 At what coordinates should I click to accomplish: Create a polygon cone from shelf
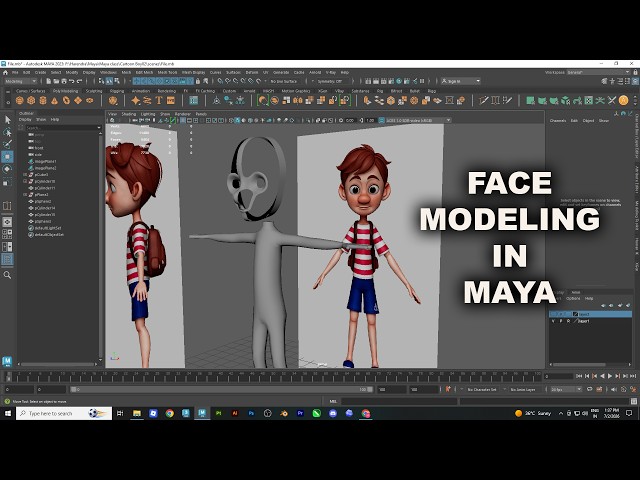[54, 100]
